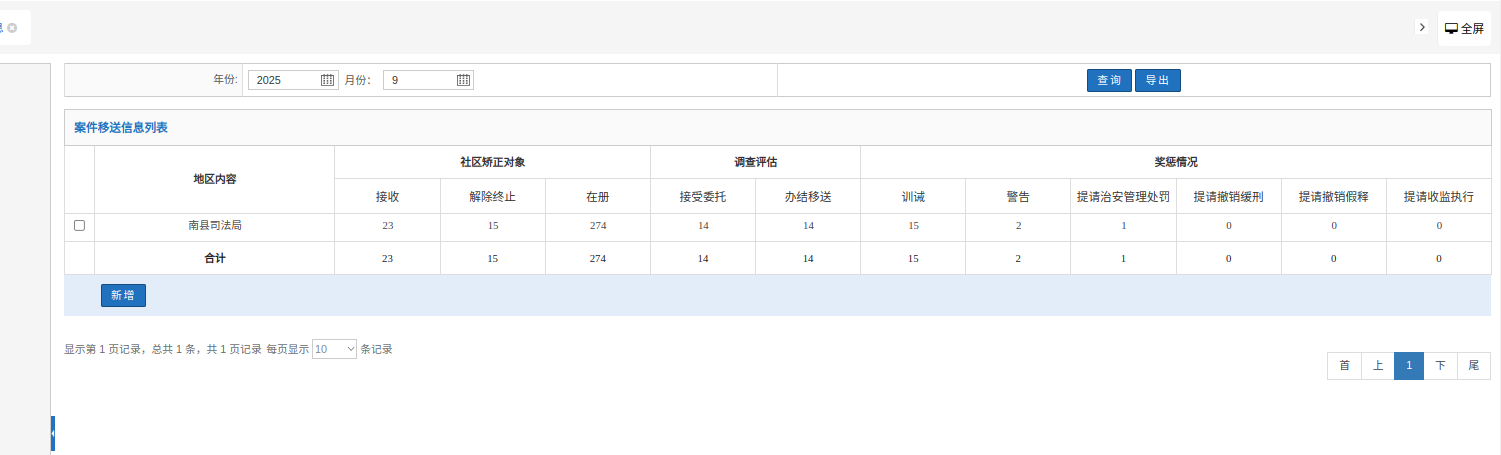
Task: Go to first page 首
Action: coord(1344,366)
